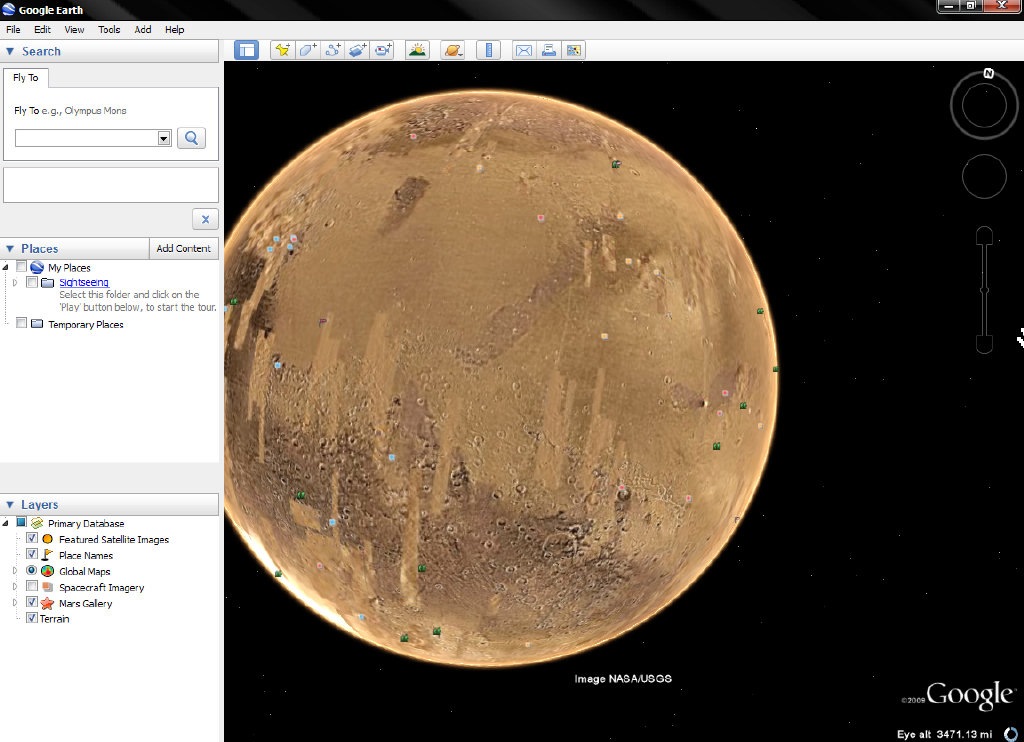
Task: Toggle the sidebar panel button in toolbar
Action: coord(246,50)
